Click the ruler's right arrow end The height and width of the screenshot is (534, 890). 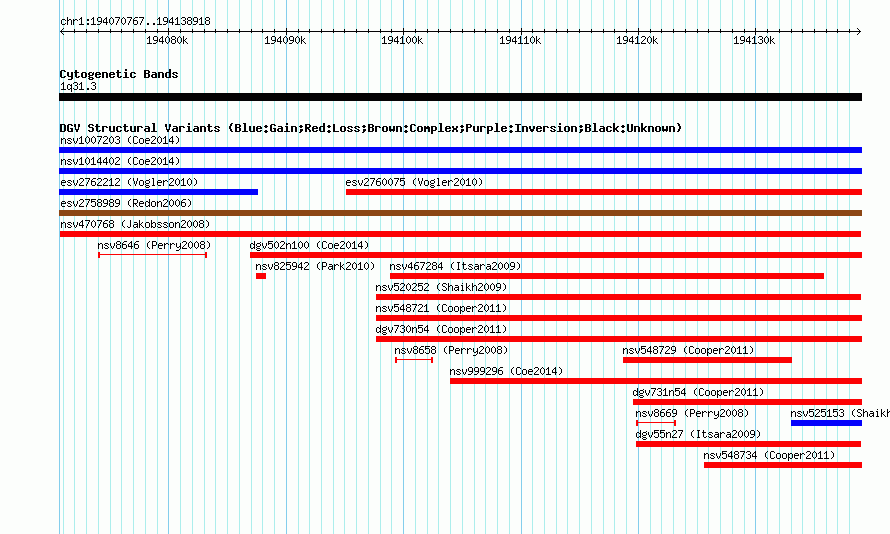pyautogui.click(x=859, y=31)
